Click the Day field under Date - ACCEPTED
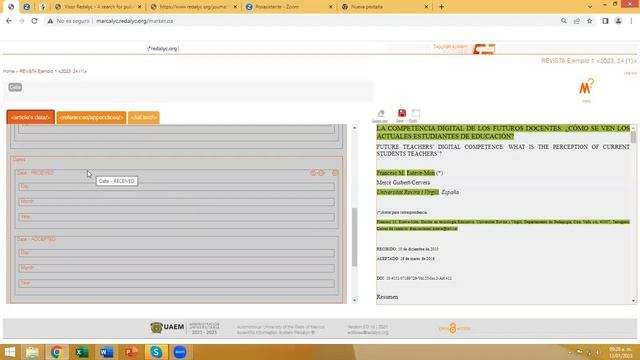640x360 pixels. (176, 253)
